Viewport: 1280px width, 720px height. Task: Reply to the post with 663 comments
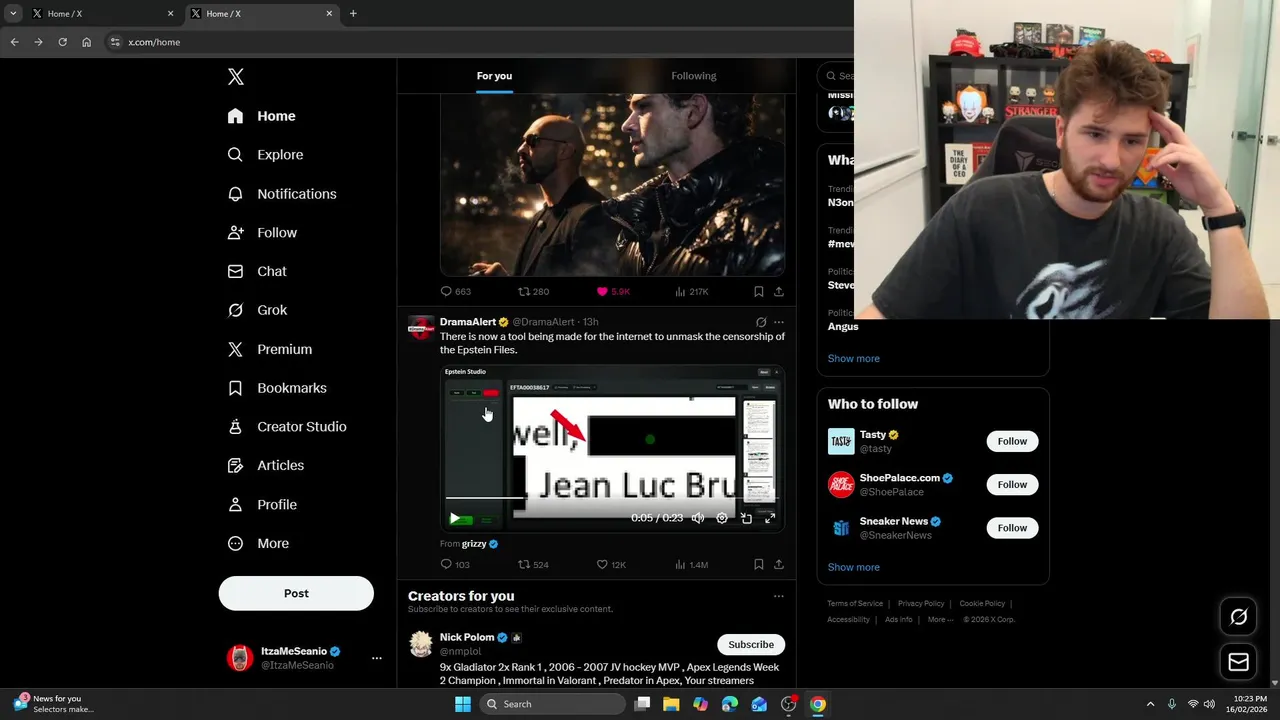click(x=455, y=292)
